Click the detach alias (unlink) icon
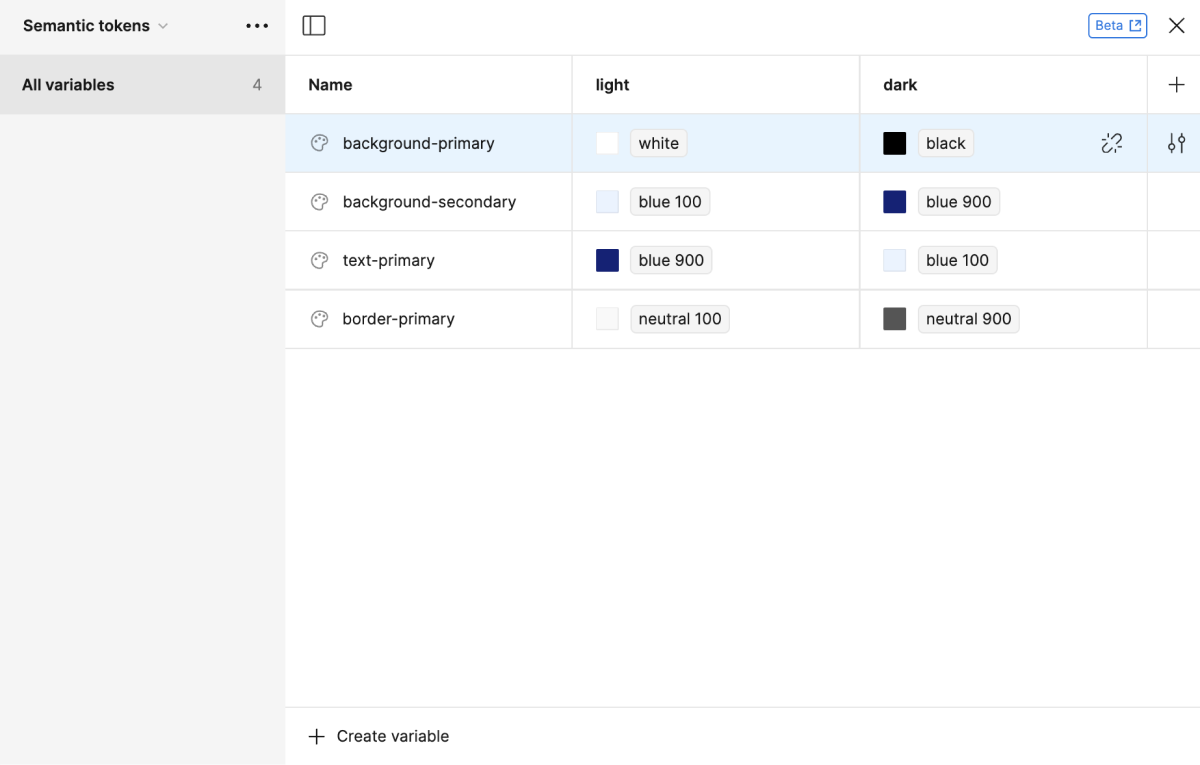Viewport: 1200px width, 765px height. 1111,143
